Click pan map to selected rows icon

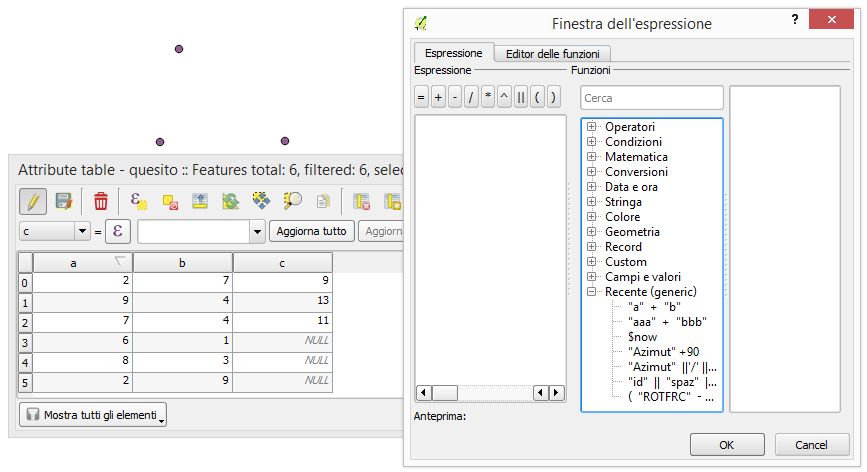click(x=261, y=200)
